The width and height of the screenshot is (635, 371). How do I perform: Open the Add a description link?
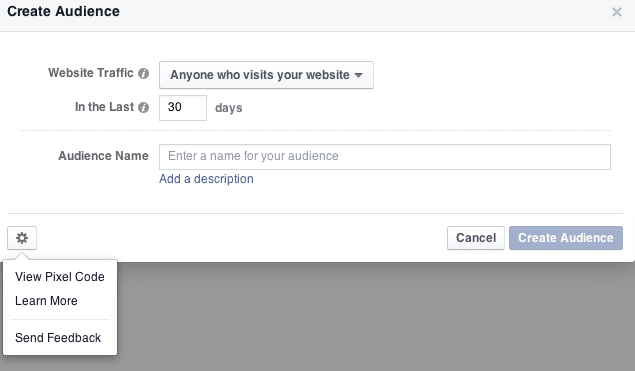point(206,179)
